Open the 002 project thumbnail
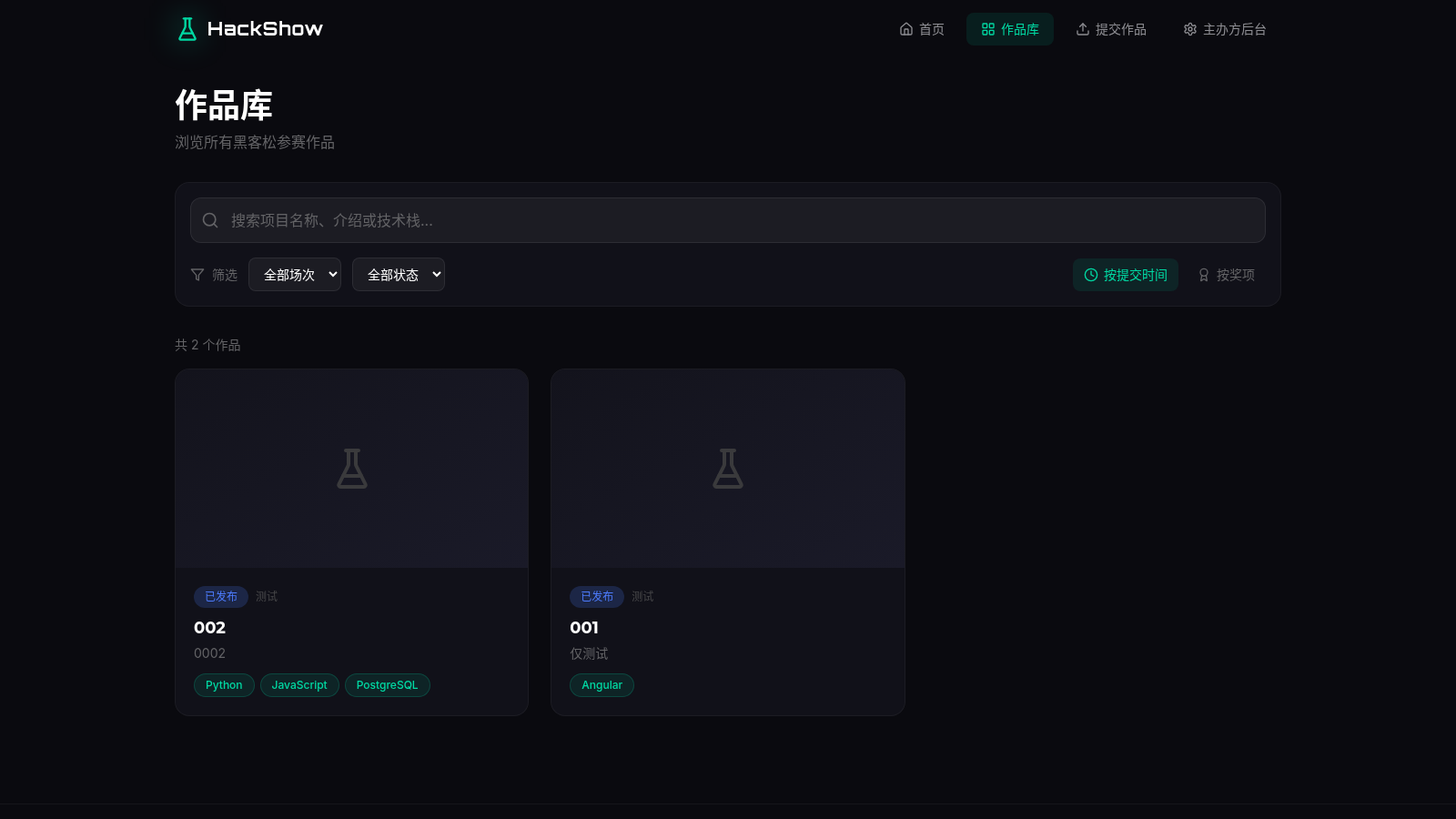Image resolution: width=1456 pixels, height=819 pixels. tap(352, 469)
